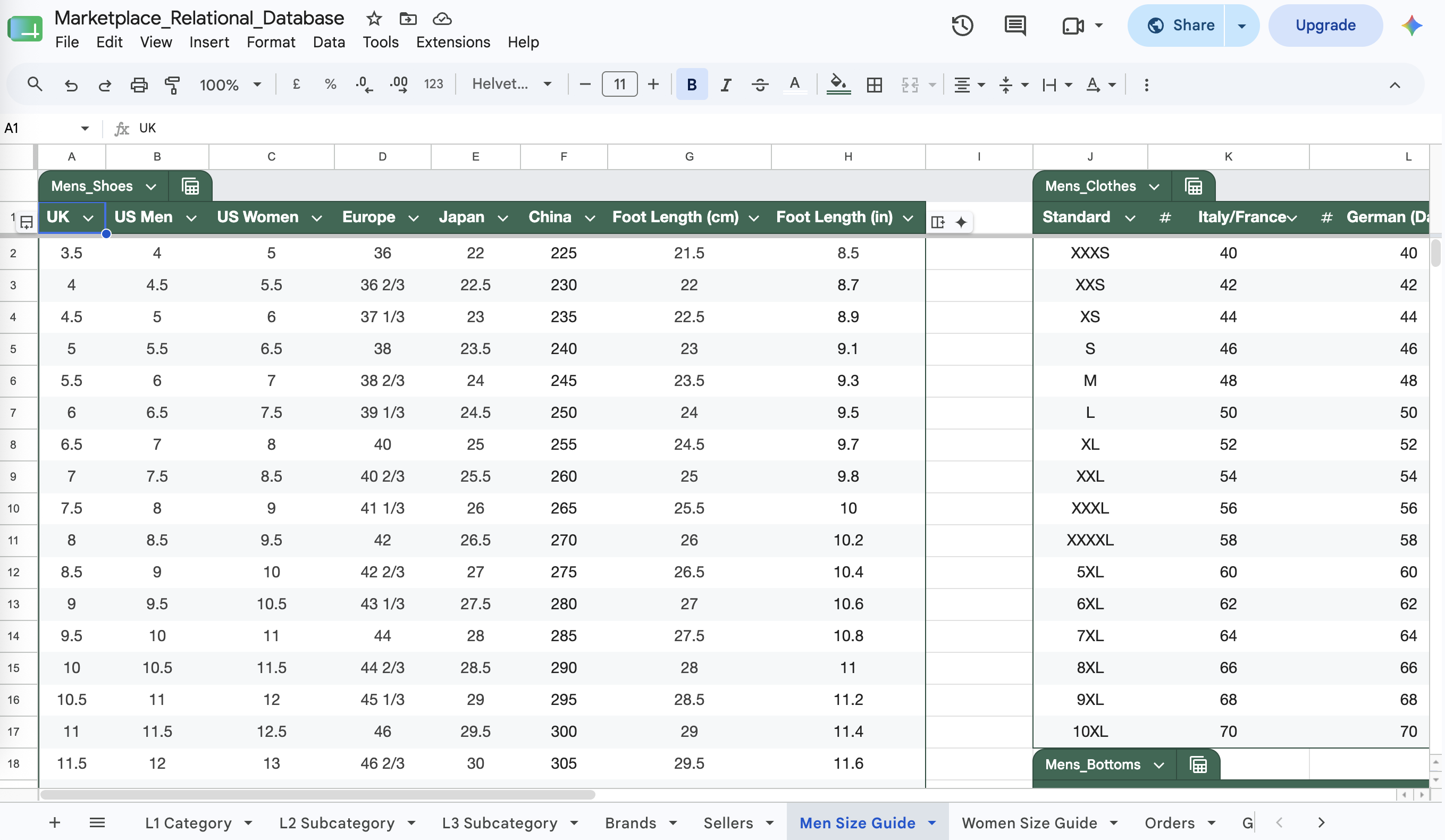Apply percent format icon

(x=330, y=85)
